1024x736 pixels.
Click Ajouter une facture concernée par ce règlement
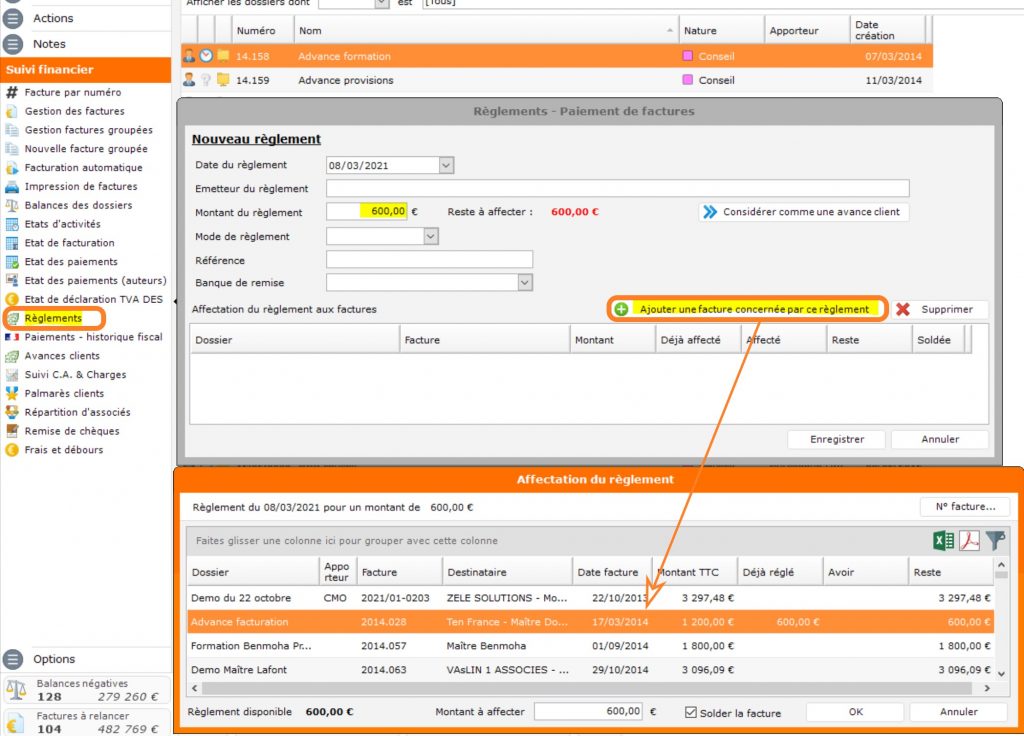(x=746, y=309)
